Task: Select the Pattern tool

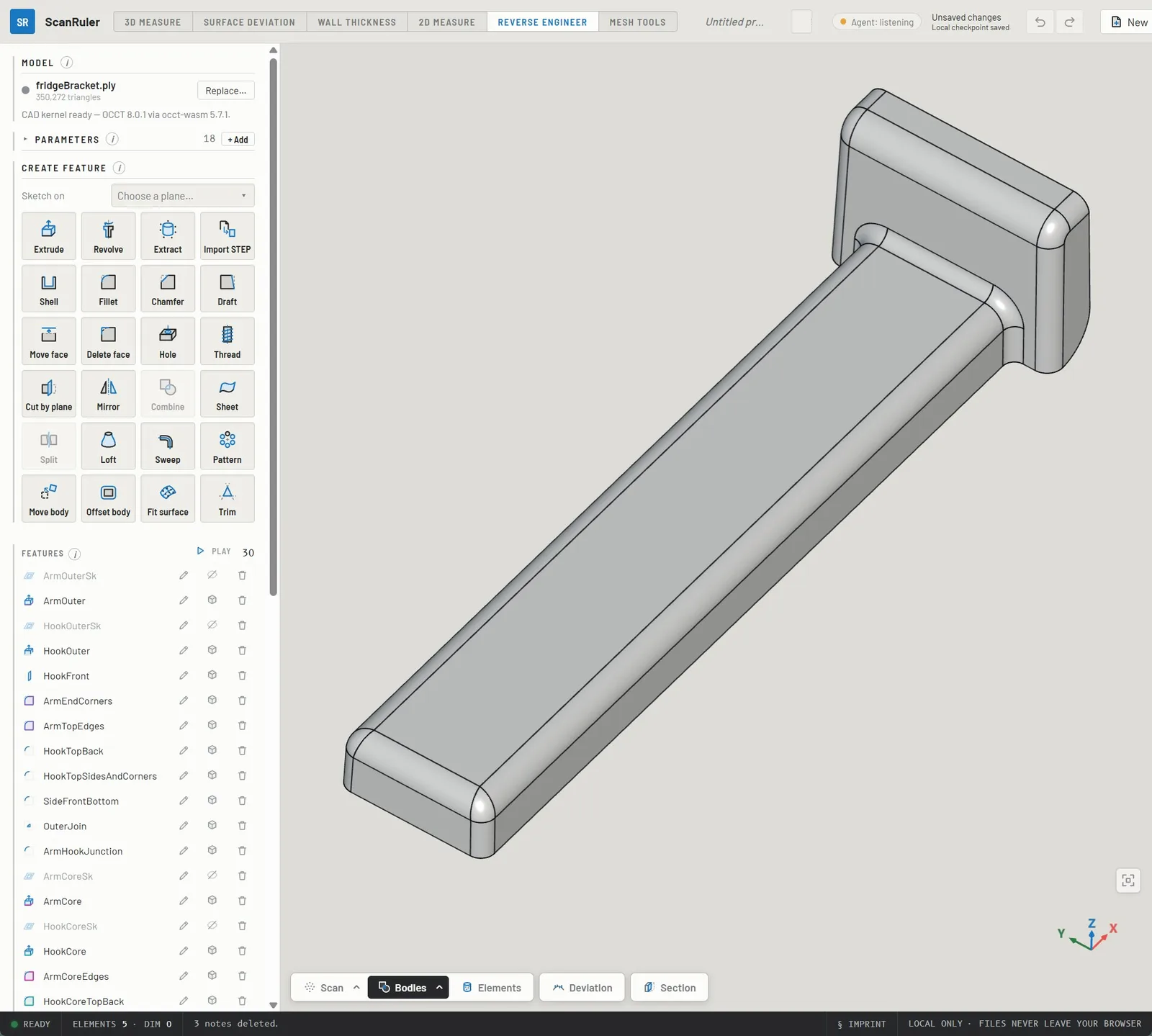Action: tap(228, 446)
